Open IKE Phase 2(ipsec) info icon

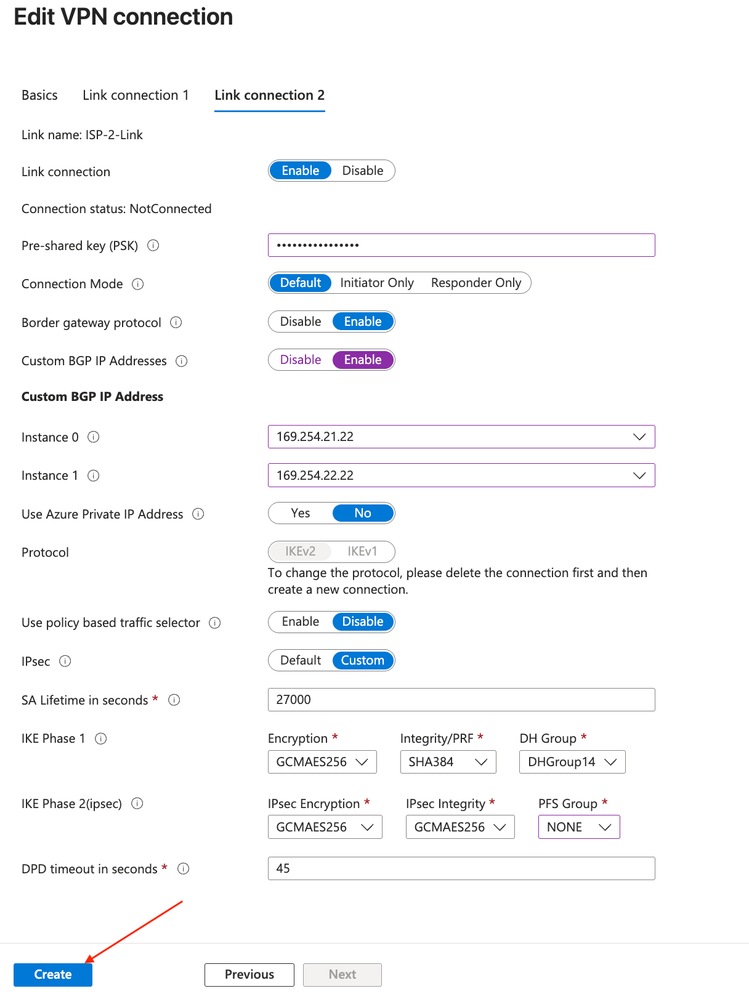137,803
